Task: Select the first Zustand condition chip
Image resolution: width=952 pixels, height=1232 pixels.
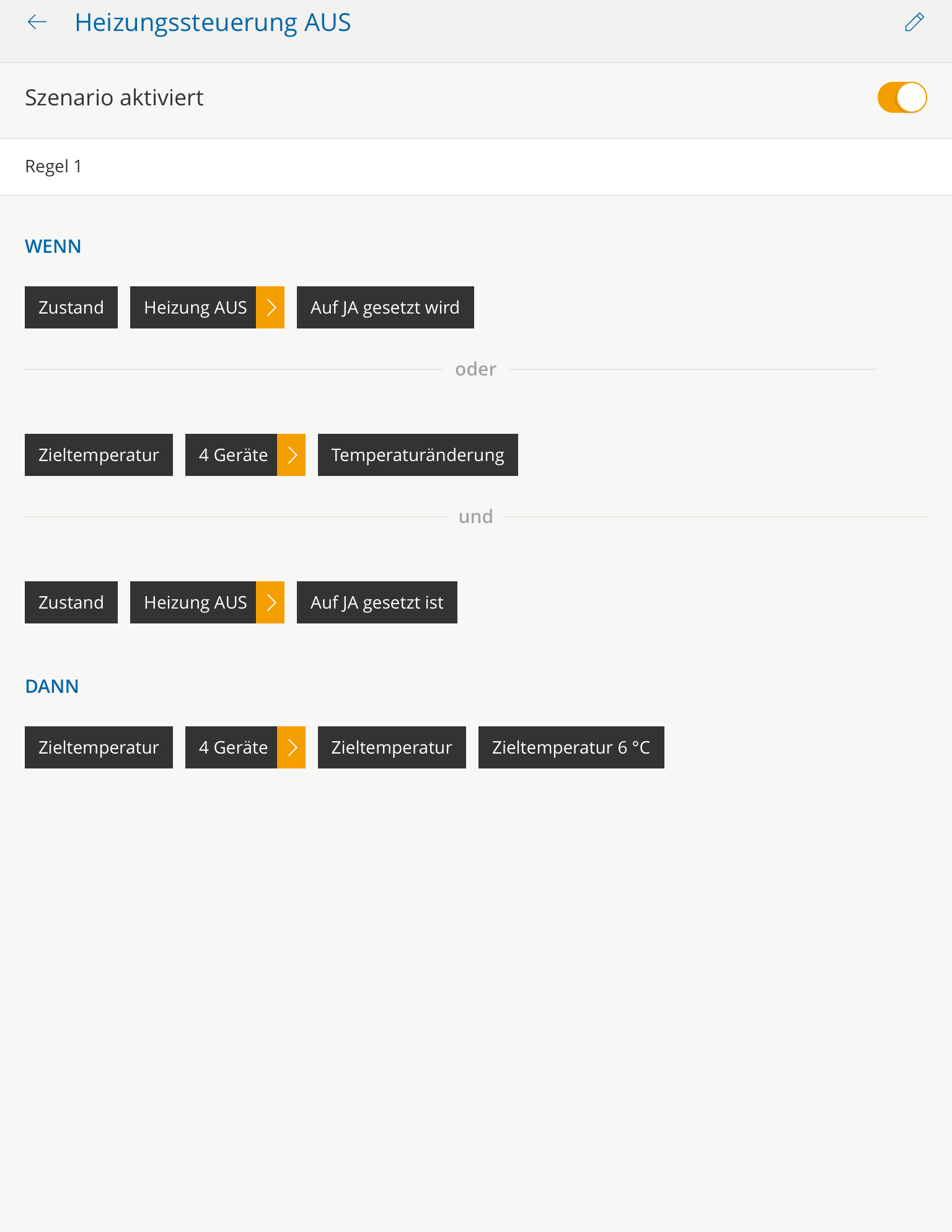Action: tap(71, 307)
